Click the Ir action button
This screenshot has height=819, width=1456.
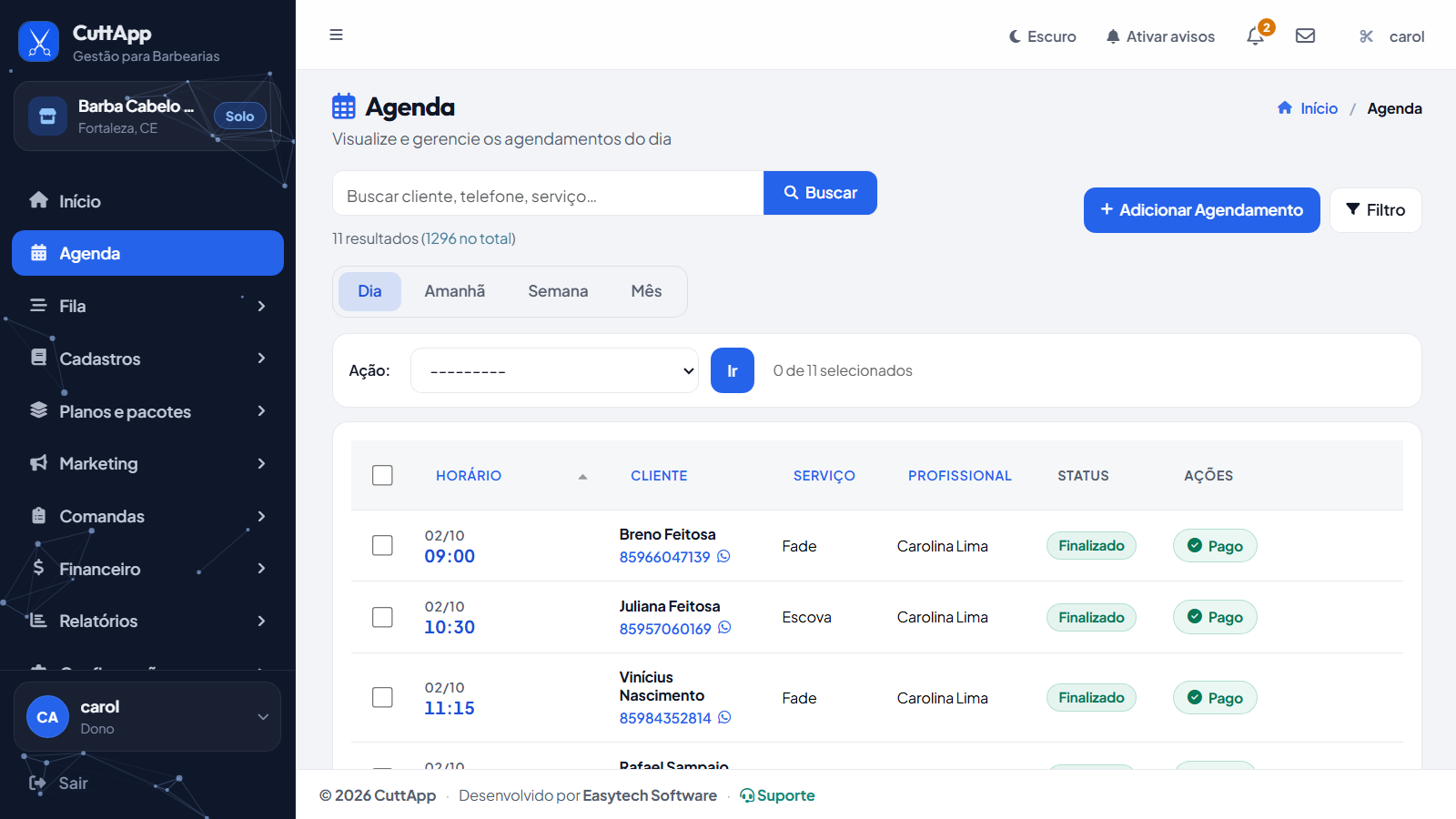(x=732, y=370)
